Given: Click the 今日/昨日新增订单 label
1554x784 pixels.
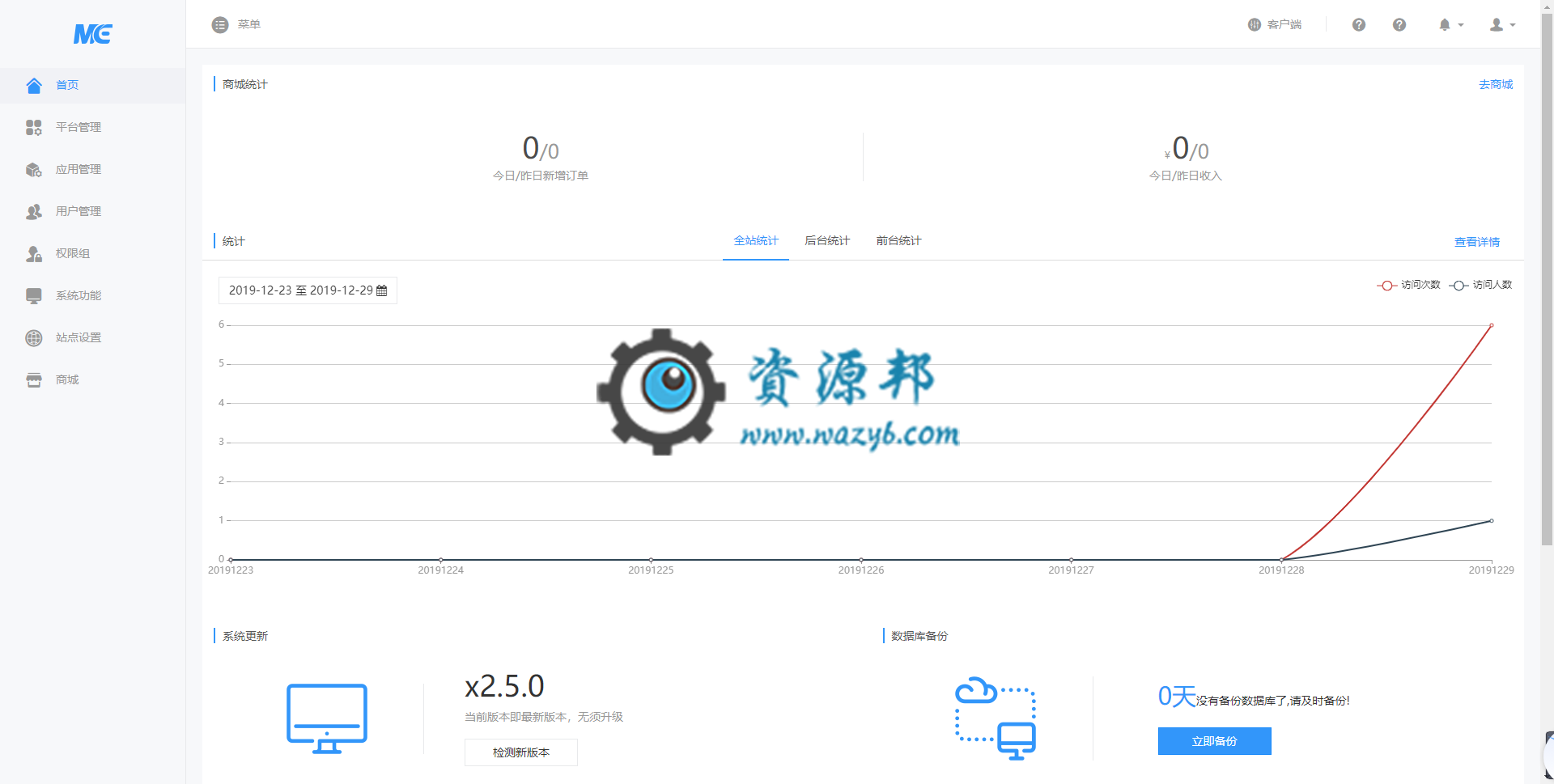Looking at the screenshot, I should 541,176.
